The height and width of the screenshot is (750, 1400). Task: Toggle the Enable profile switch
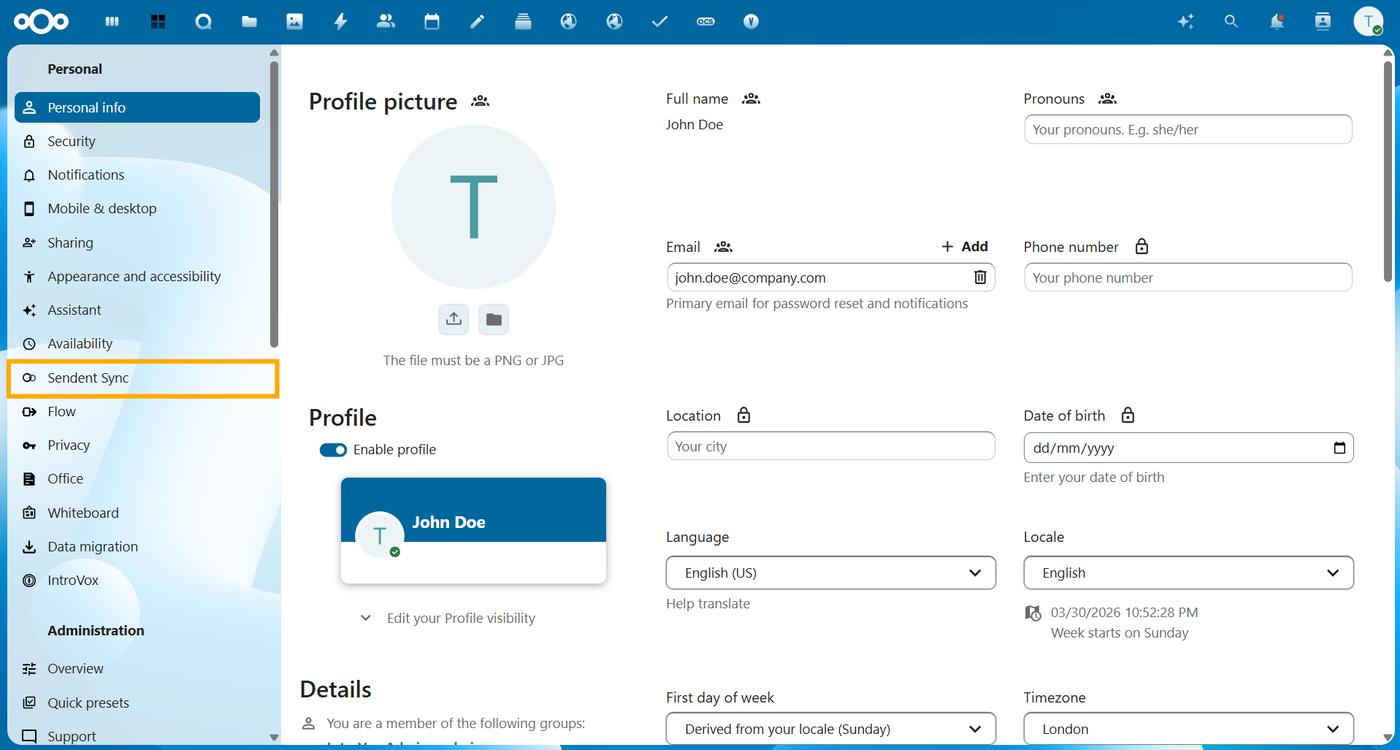[333, 450]
